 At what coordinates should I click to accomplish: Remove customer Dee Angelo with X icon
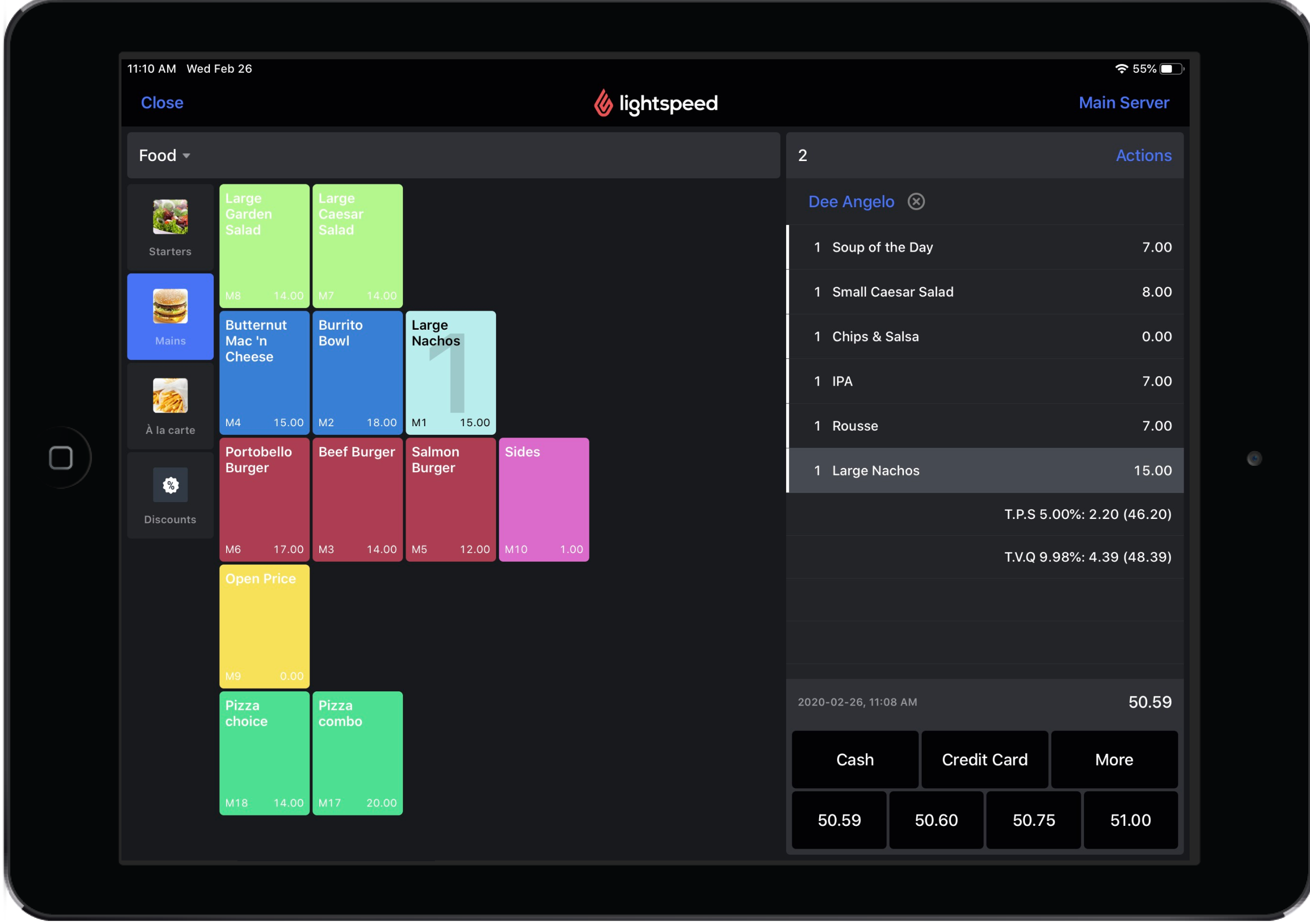[x=916, y=202]
